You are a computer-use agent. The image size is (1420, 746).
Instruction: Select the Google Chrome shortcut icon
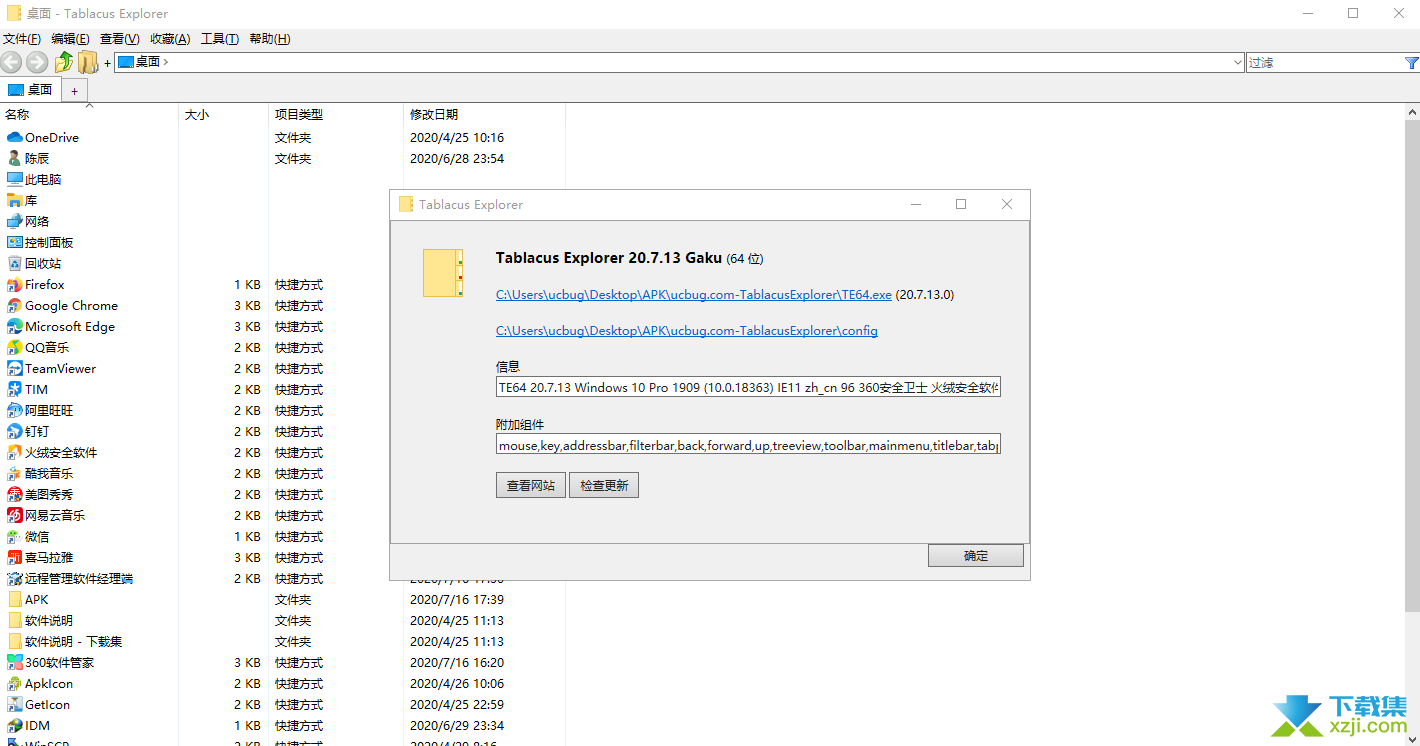pos(14,305)
